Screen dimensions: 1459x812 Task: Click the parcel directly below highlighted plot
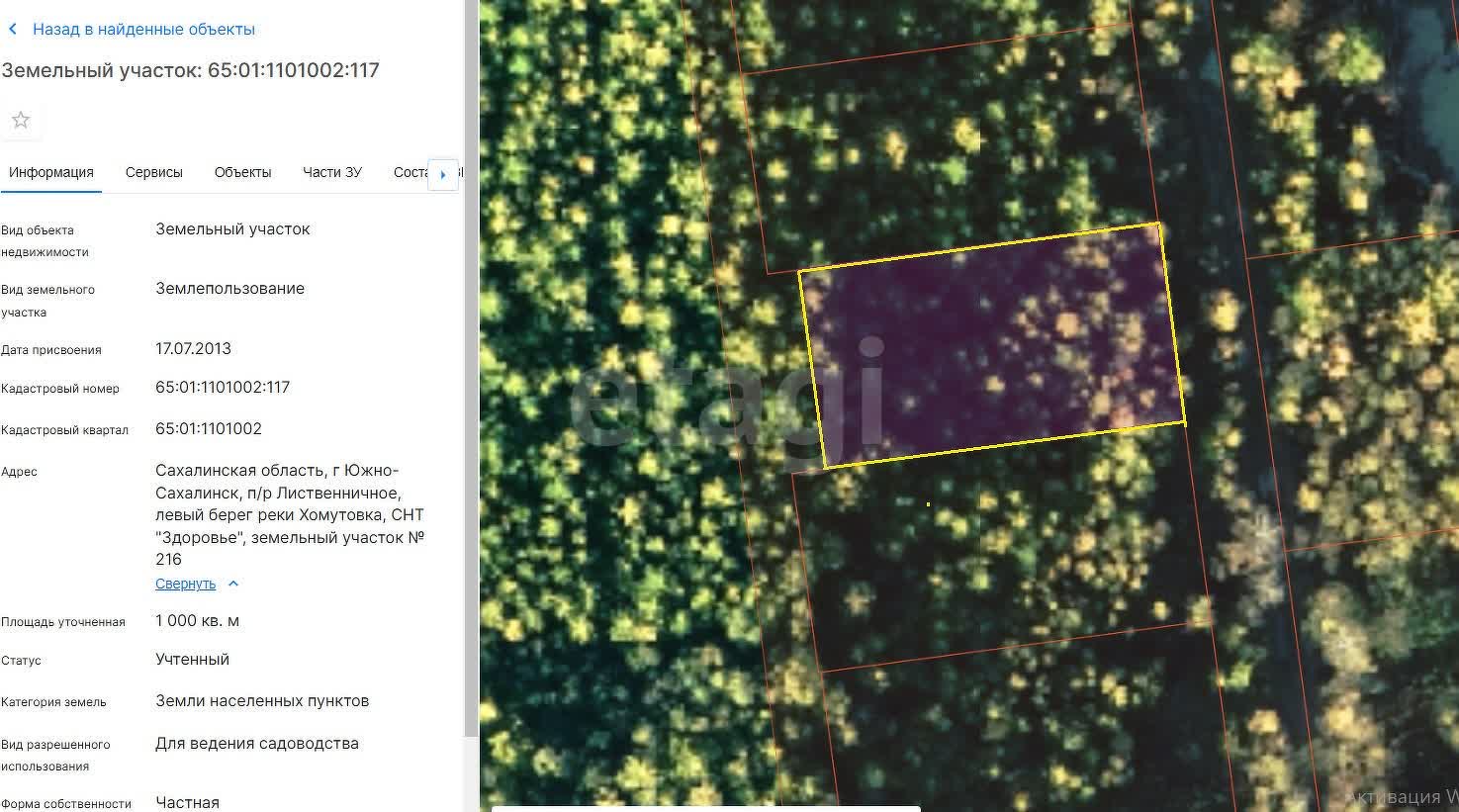999,554
